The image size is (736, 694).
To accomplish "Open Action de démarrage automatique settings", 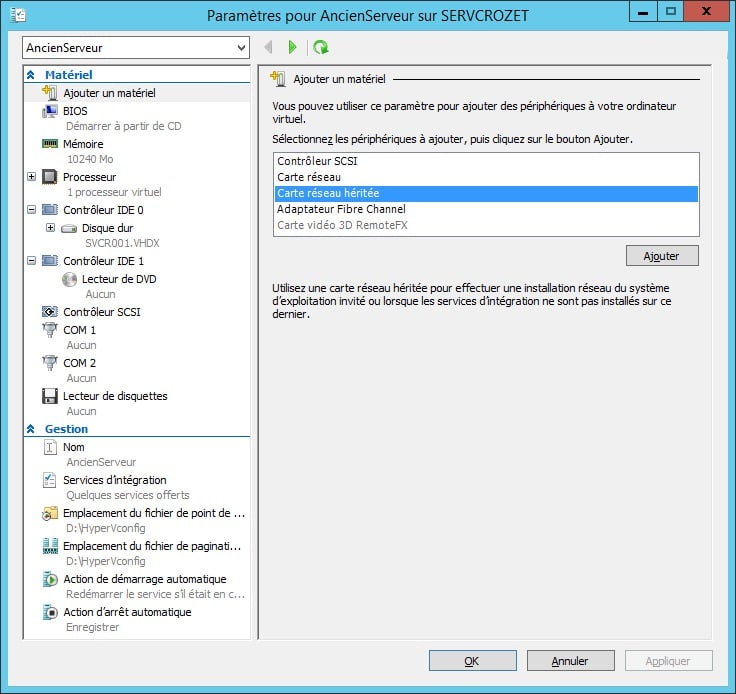I will pyautogui.click(x=145, y=579).
